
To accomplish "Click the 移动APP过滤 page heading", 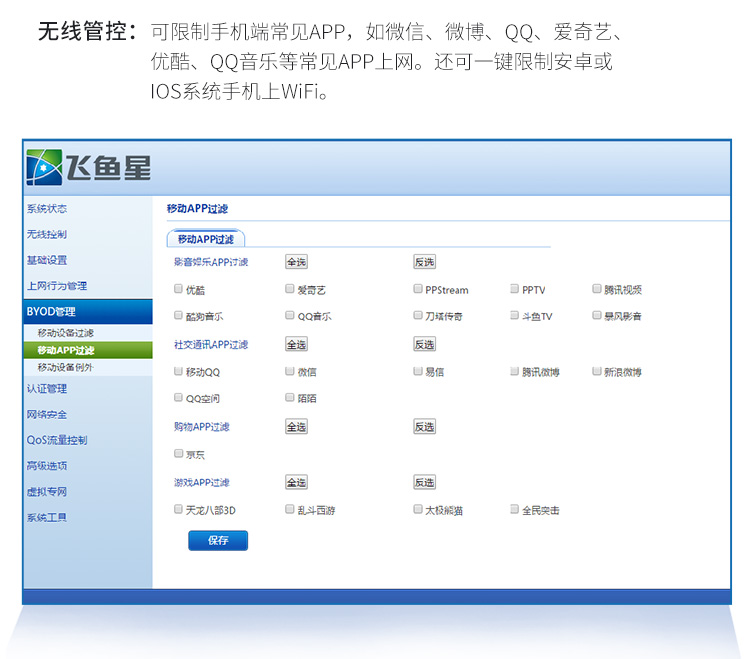I will pos(198,209).
